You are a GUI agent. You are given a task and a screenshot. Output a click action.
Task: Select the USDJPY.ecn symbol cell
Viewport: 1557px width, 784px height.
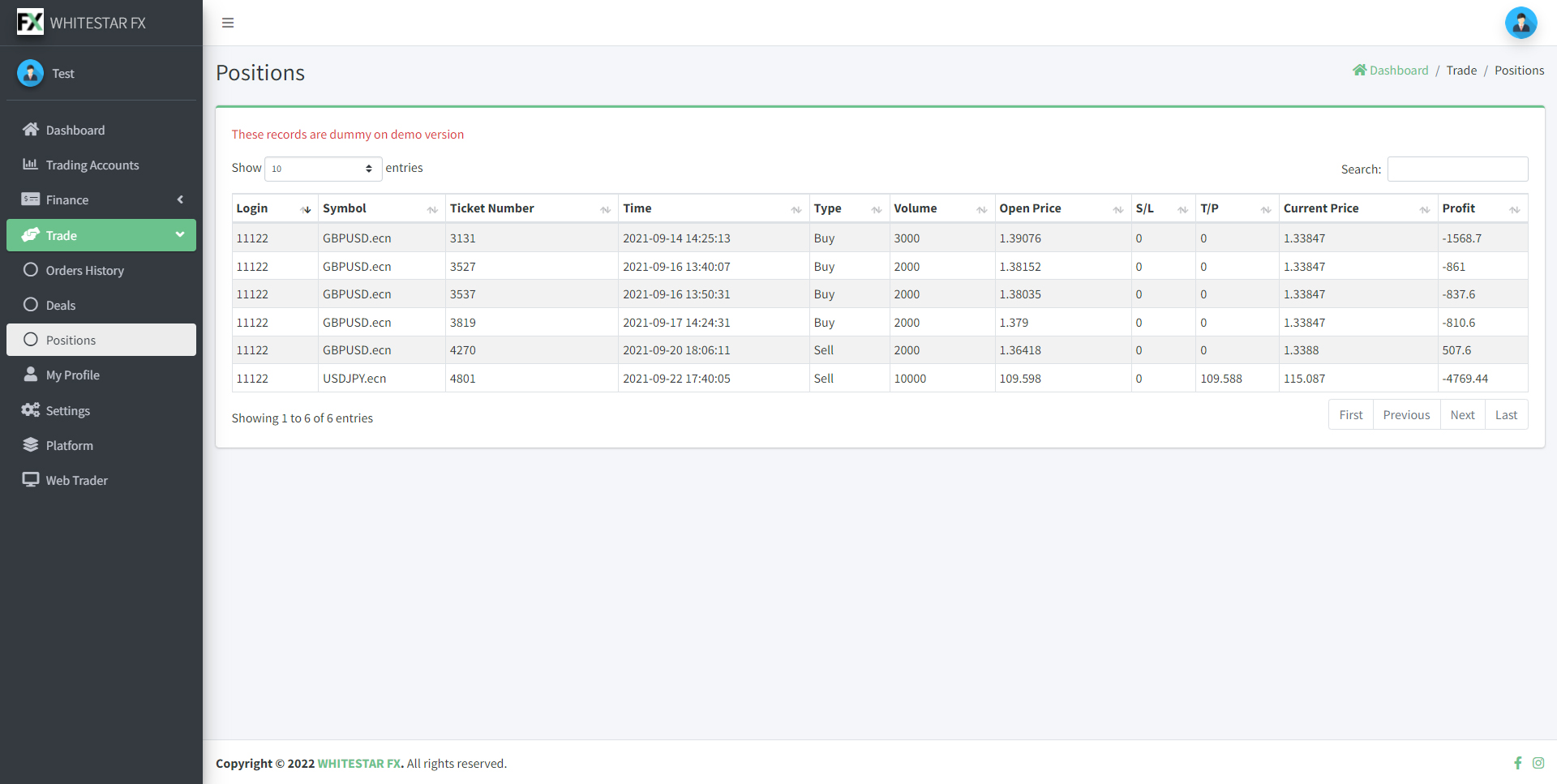coord(381,379)
